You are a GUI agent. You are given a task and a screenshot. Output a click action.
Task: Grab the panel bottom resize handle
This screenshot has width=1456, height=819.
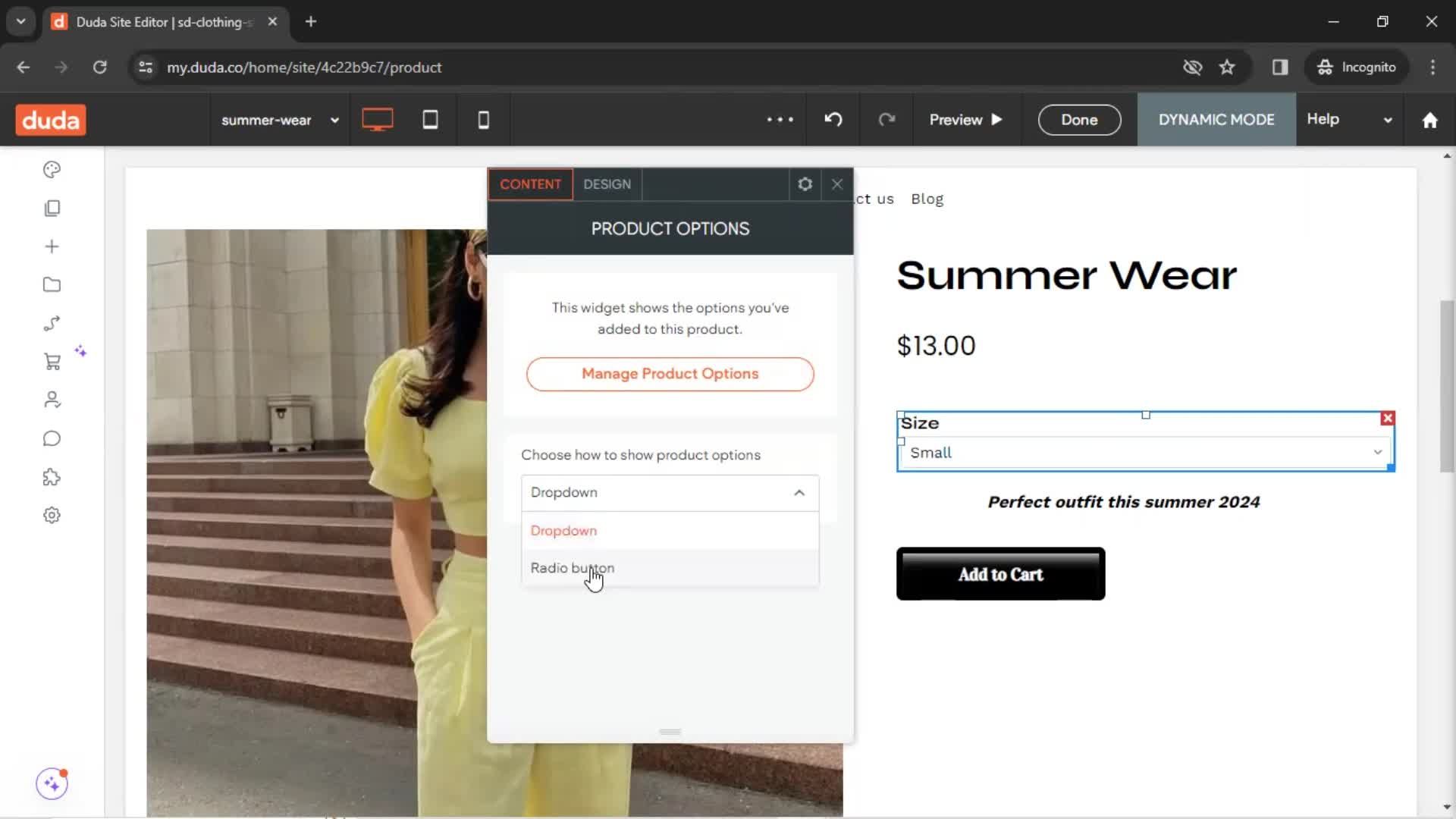pyautogui.click(x=670, y=732)
